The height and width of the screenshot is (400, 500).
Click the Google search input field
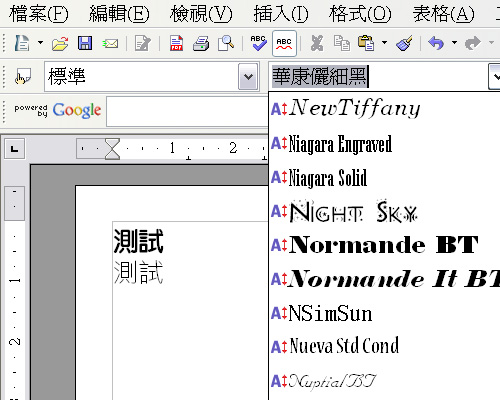tap(187, 111)
